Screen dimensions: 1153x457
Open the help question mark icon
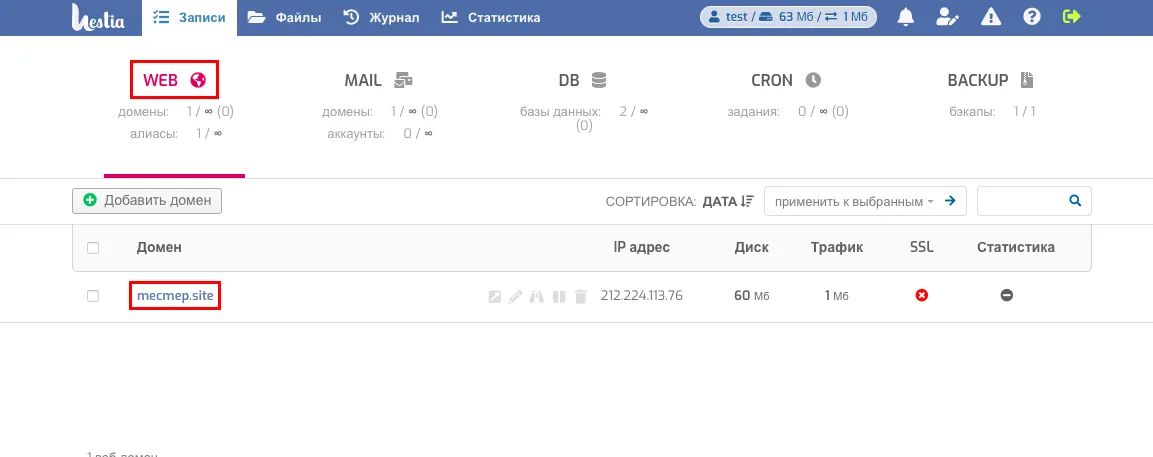1032,17
